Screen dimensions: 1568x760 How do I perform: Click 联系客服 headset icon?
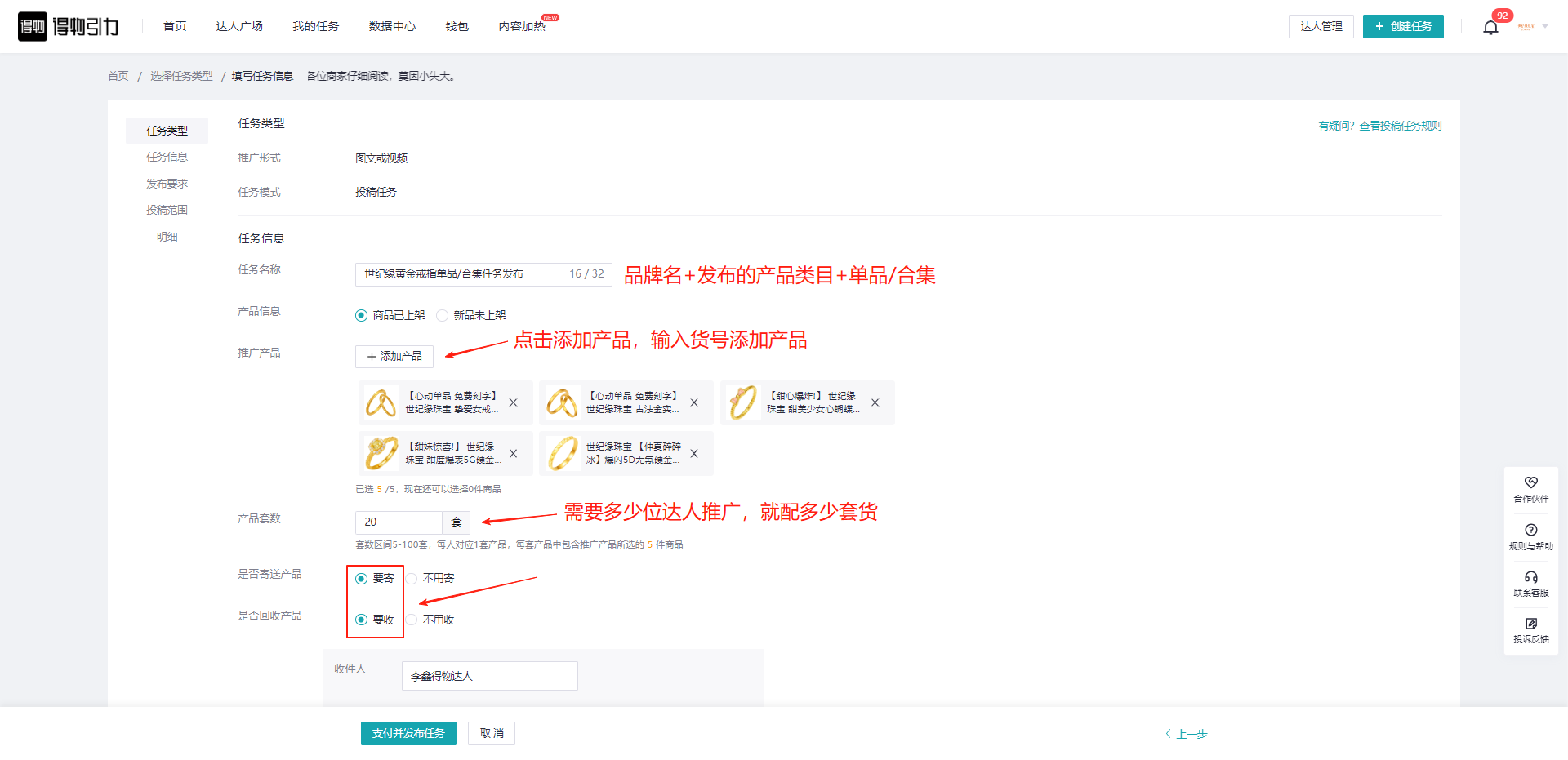tap(1530, 578)
